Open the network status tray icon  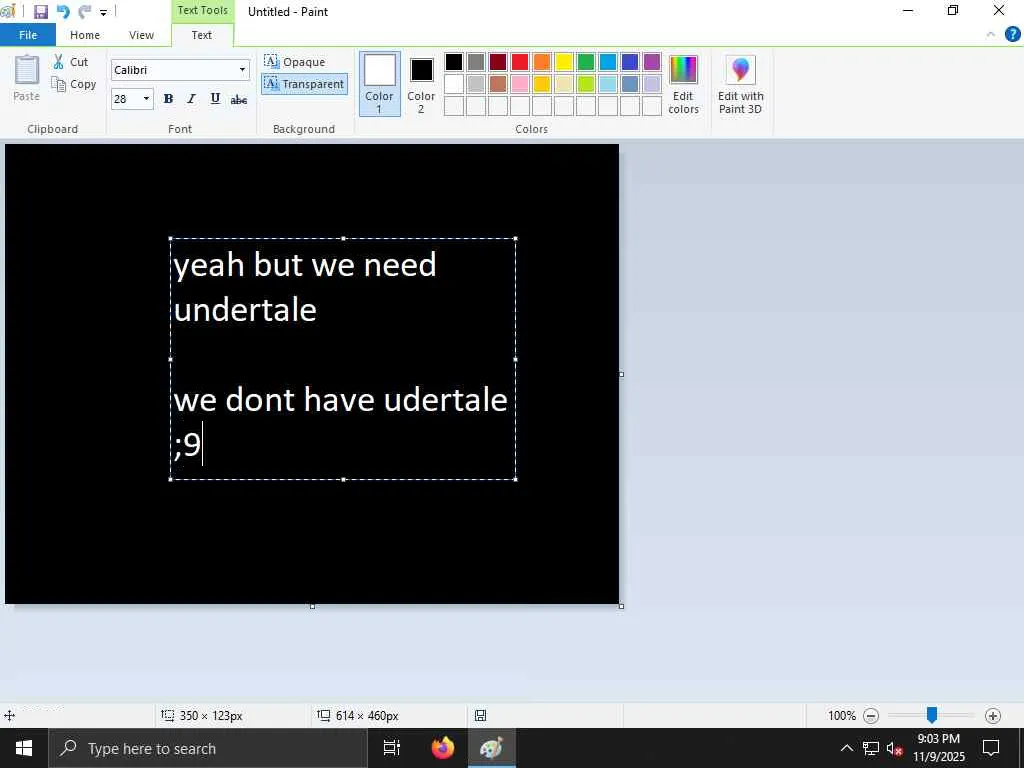pos(871,748)
